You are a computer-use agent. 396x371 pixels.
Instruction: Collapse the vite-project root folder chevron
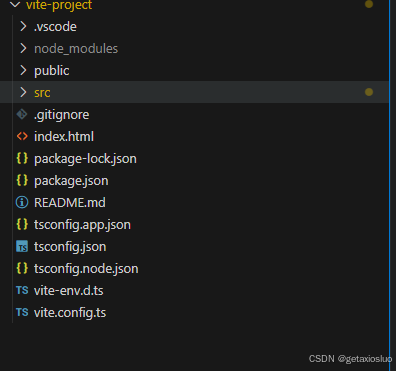[x=15, y=5]
